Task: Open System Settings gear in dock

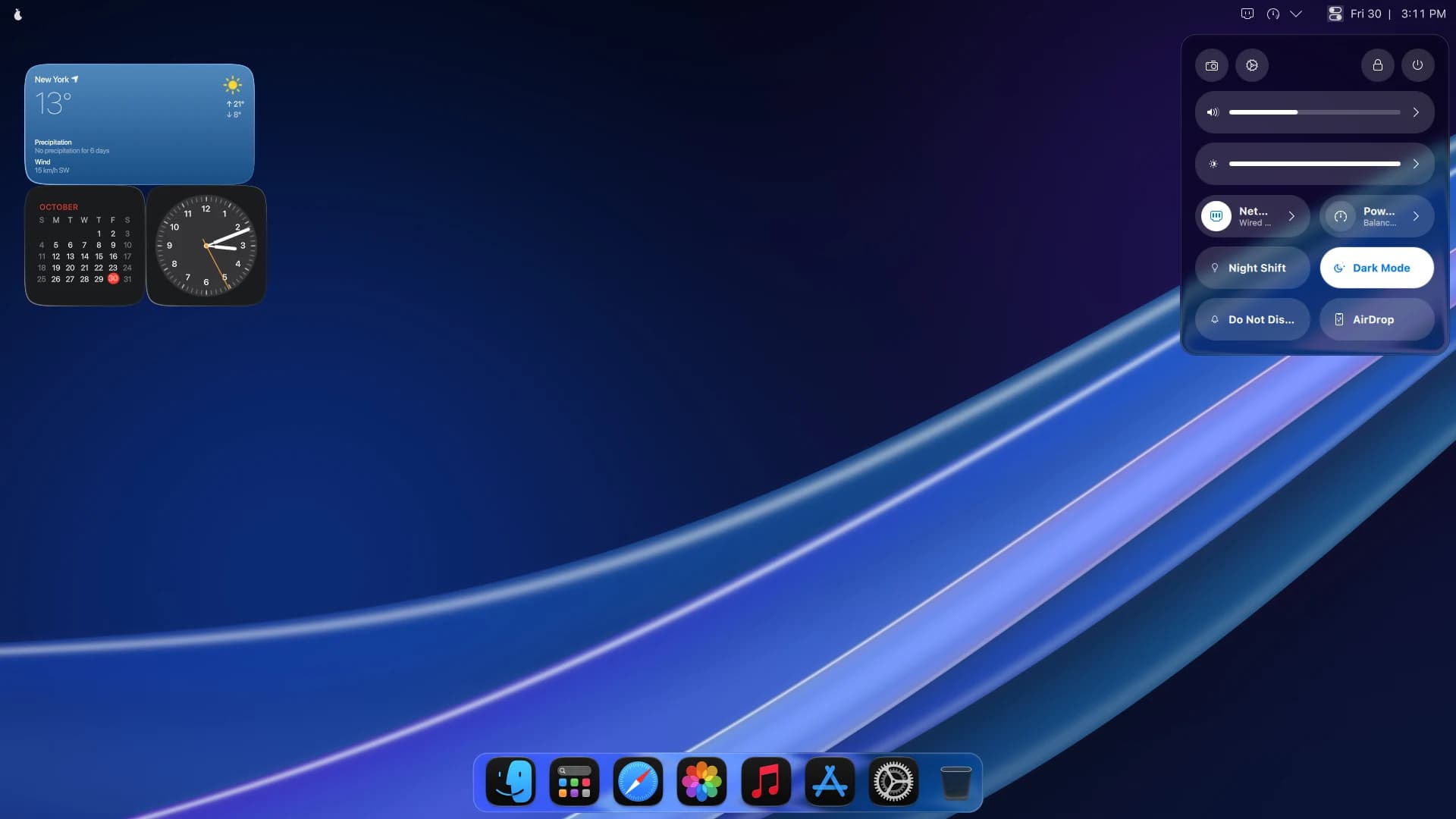Action: pyautogui.click(x=893, y=782)
